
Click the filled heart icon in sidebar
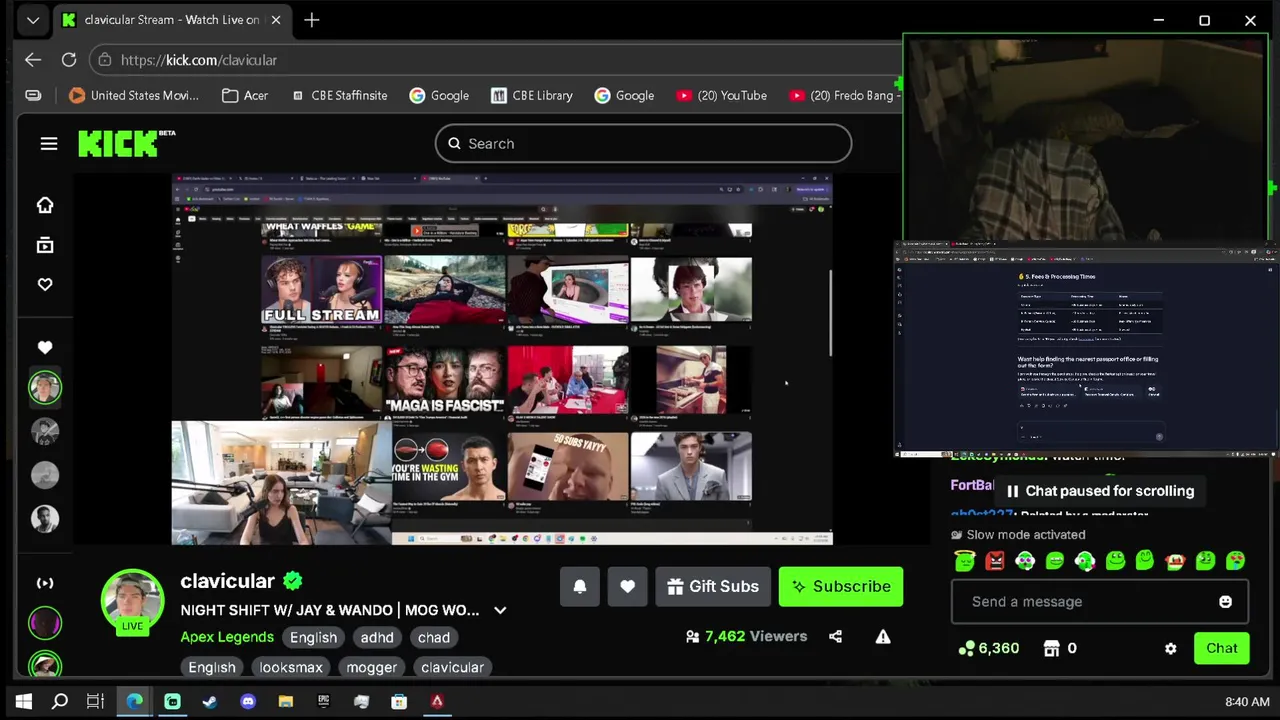coord(45,347)
